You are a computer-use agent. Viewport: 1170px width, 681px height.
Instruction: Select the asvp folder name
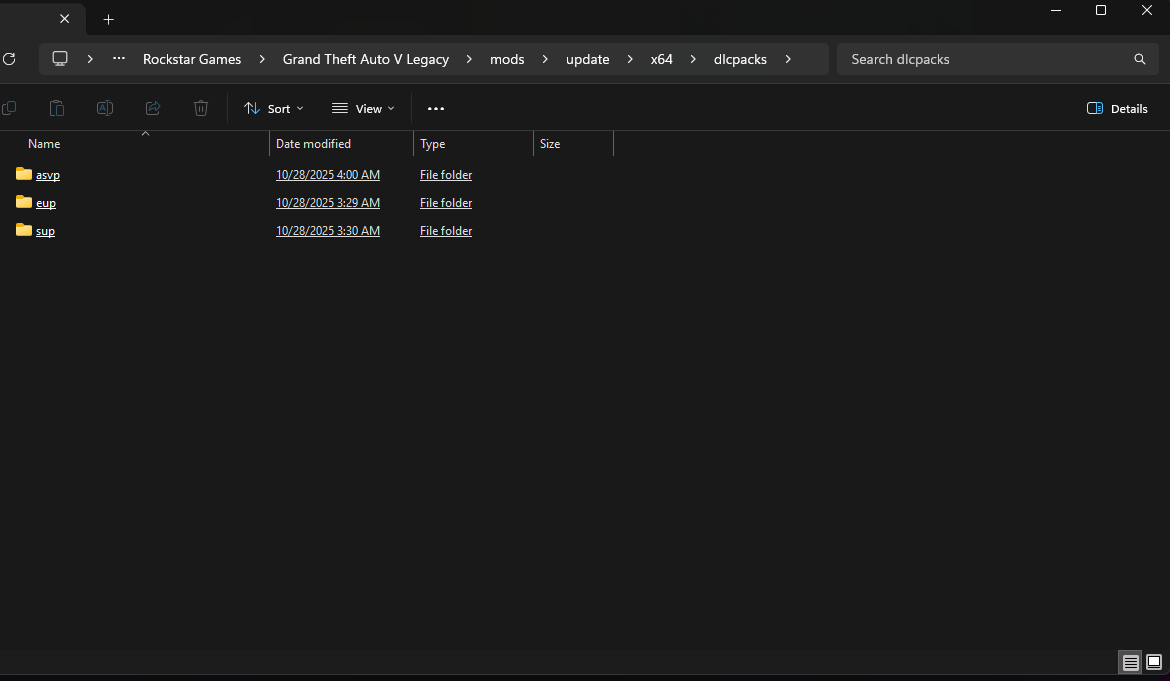coord(48,175)
